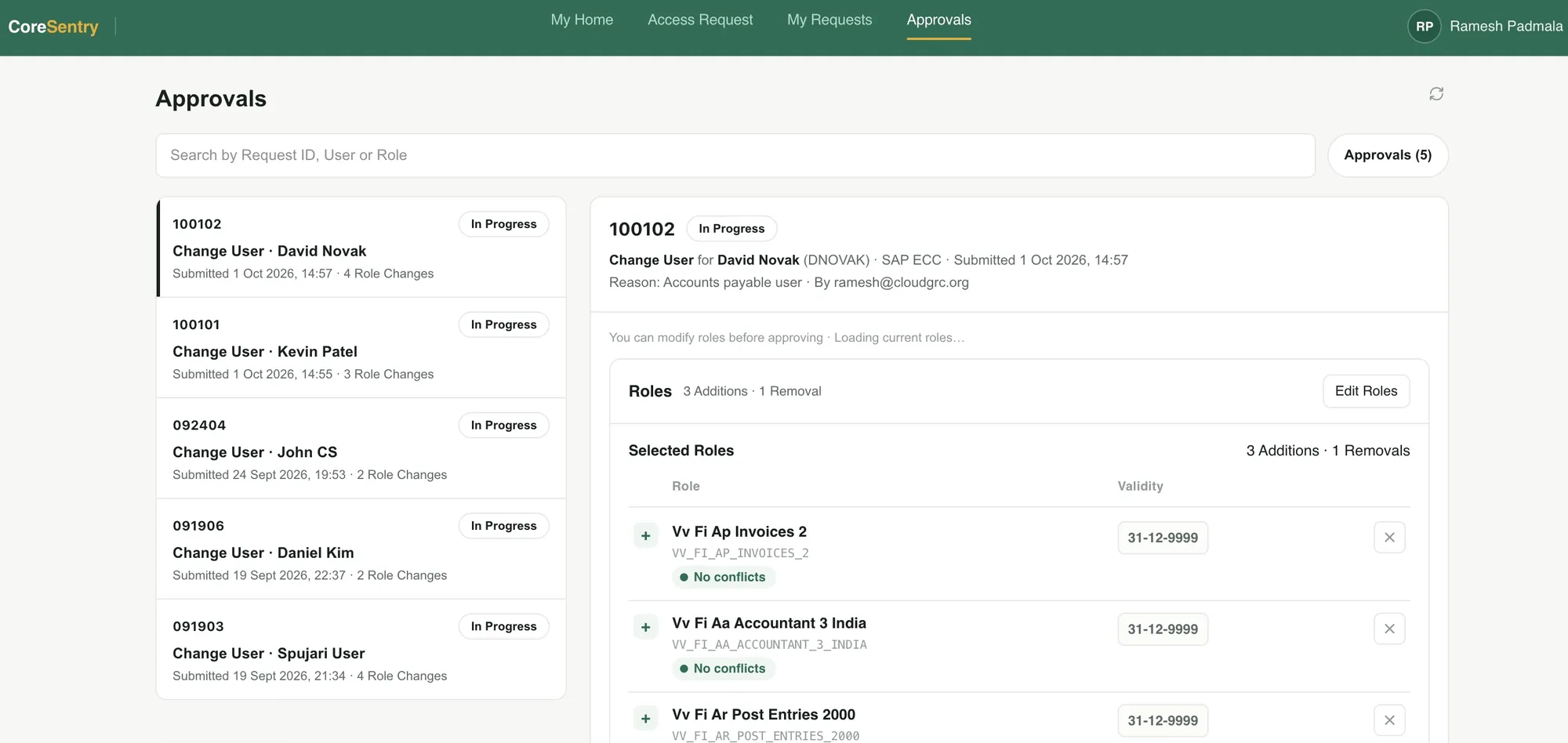Open the Access Request tab
1568x743 pixels.
(x=700, y=20)
